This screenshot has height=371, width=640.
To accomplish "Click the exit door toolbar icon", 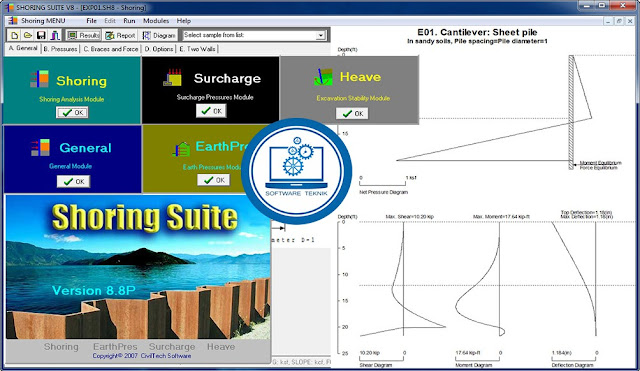I will click(x=55, y=36).
